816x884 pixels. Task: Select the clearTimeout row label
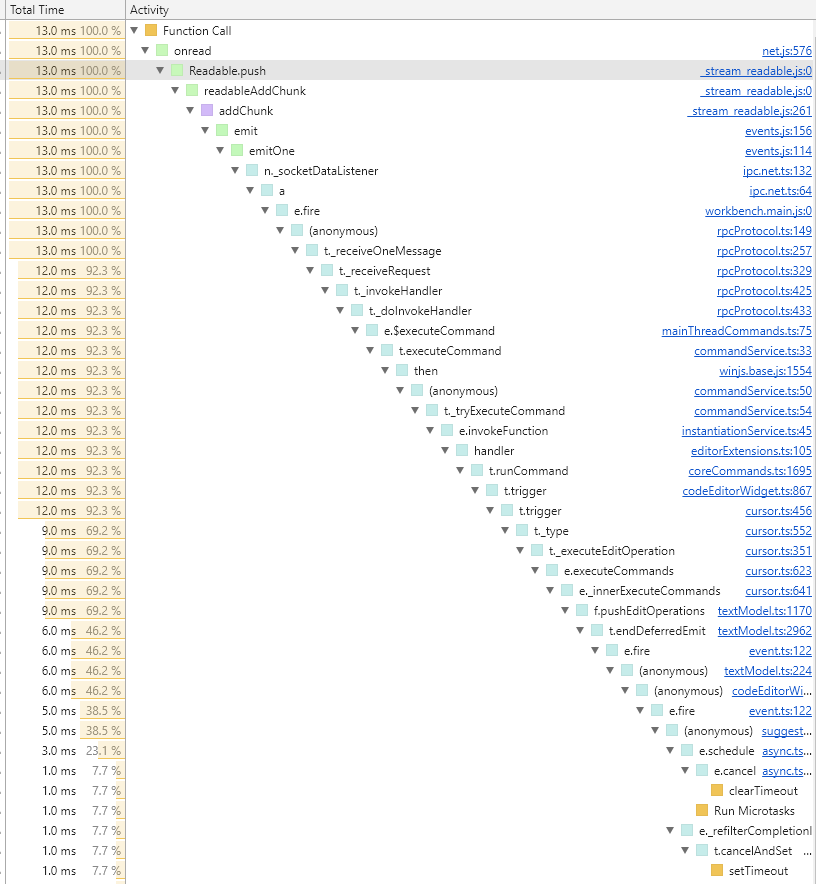763,791
